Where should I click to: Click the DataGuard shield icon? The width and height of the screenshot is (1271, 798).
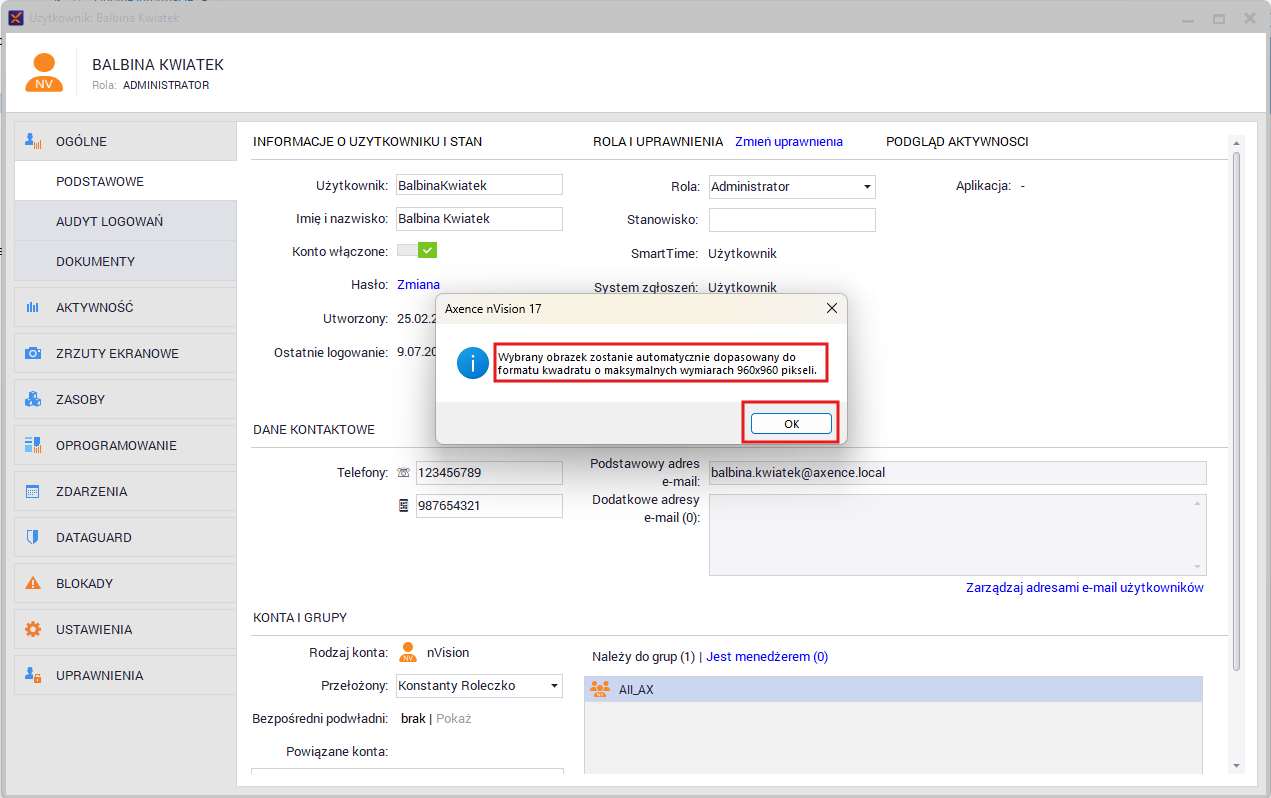[x=33, y=537]
